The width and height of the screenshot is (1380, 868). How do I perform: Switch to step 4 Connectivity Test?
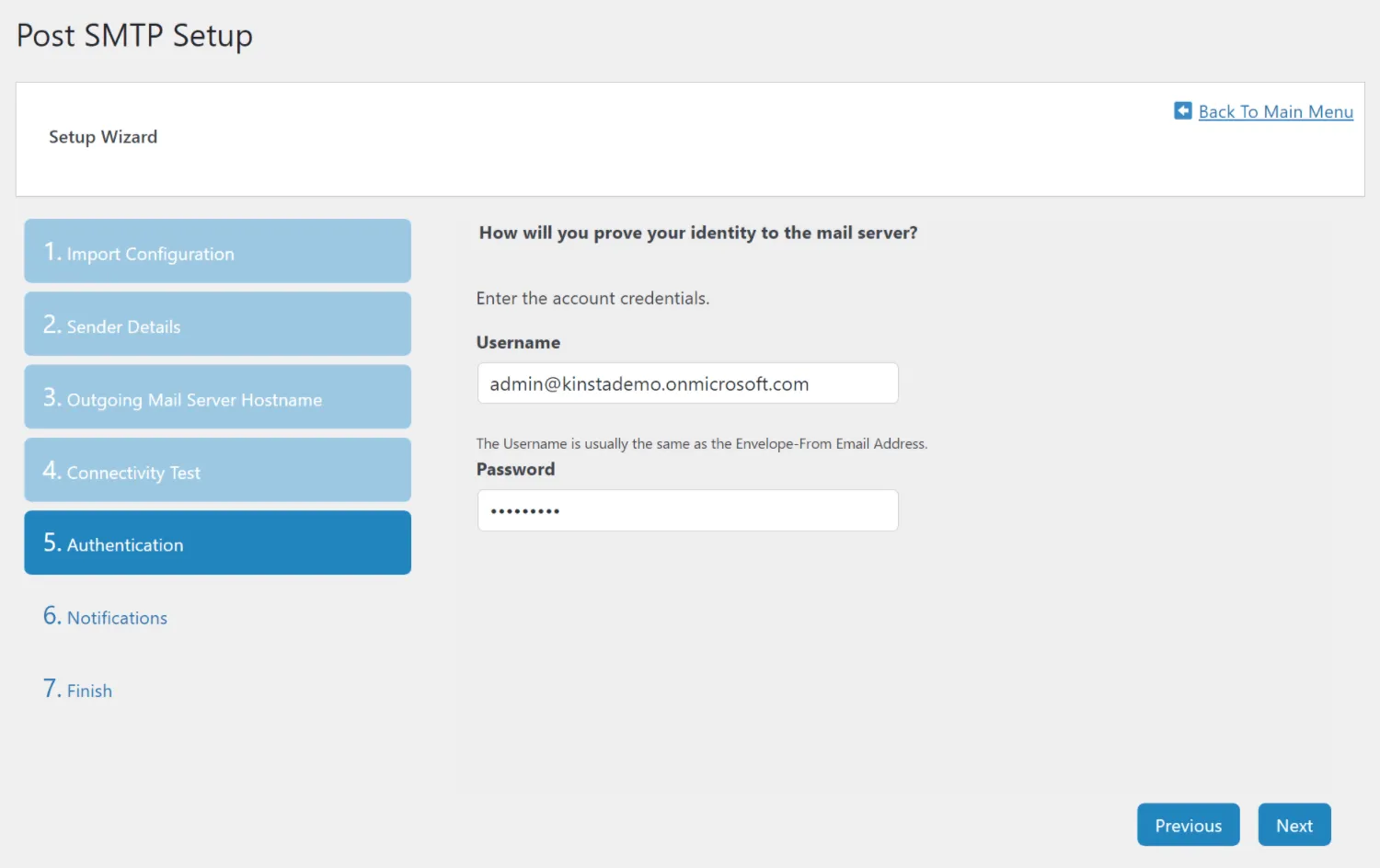click(217, 470)
